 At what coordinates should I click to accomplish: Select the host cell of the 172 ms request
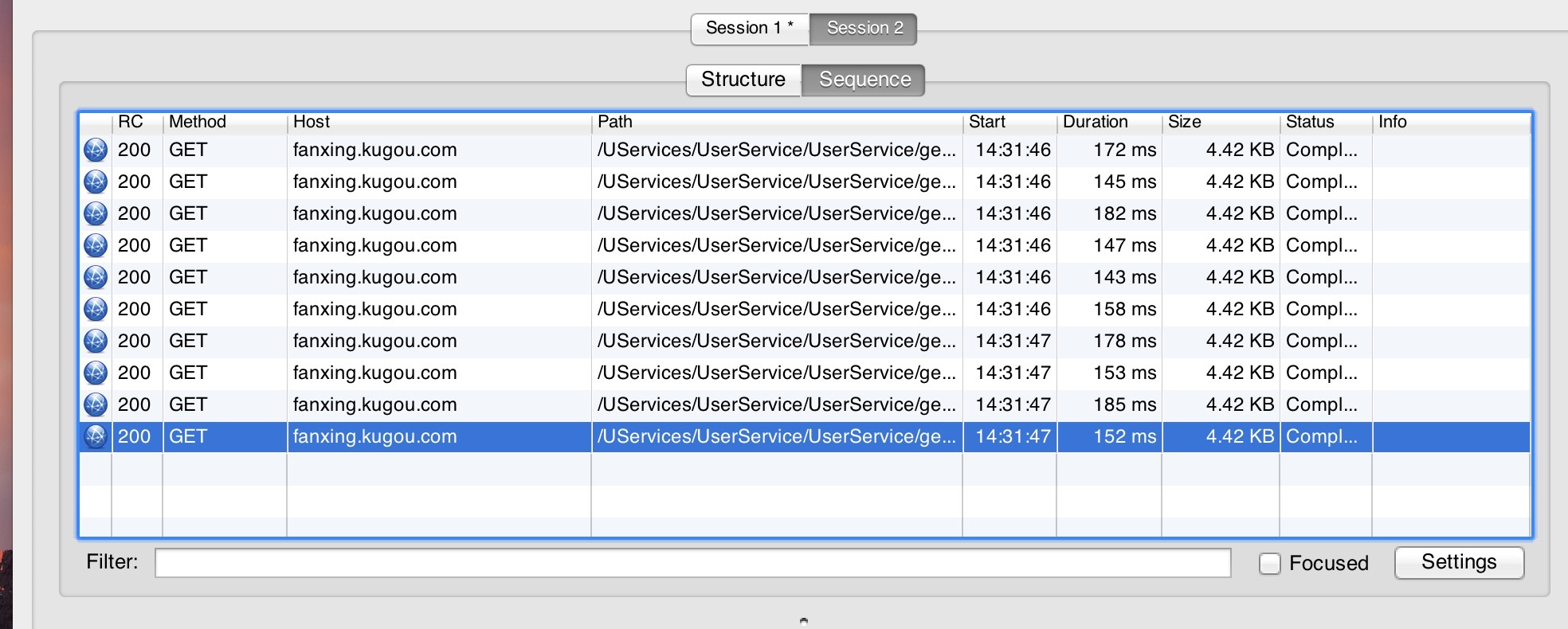[x=439, y=150]
